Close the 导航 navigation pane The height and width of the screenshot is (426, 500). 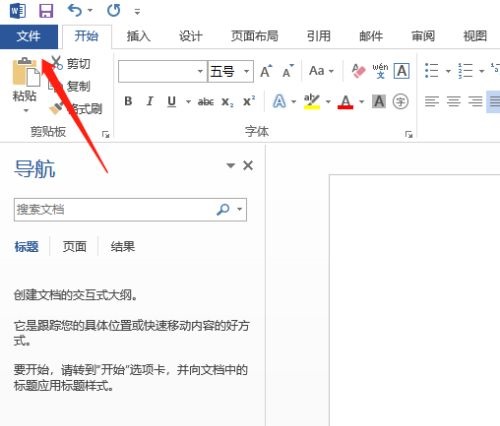click(248, 165)
